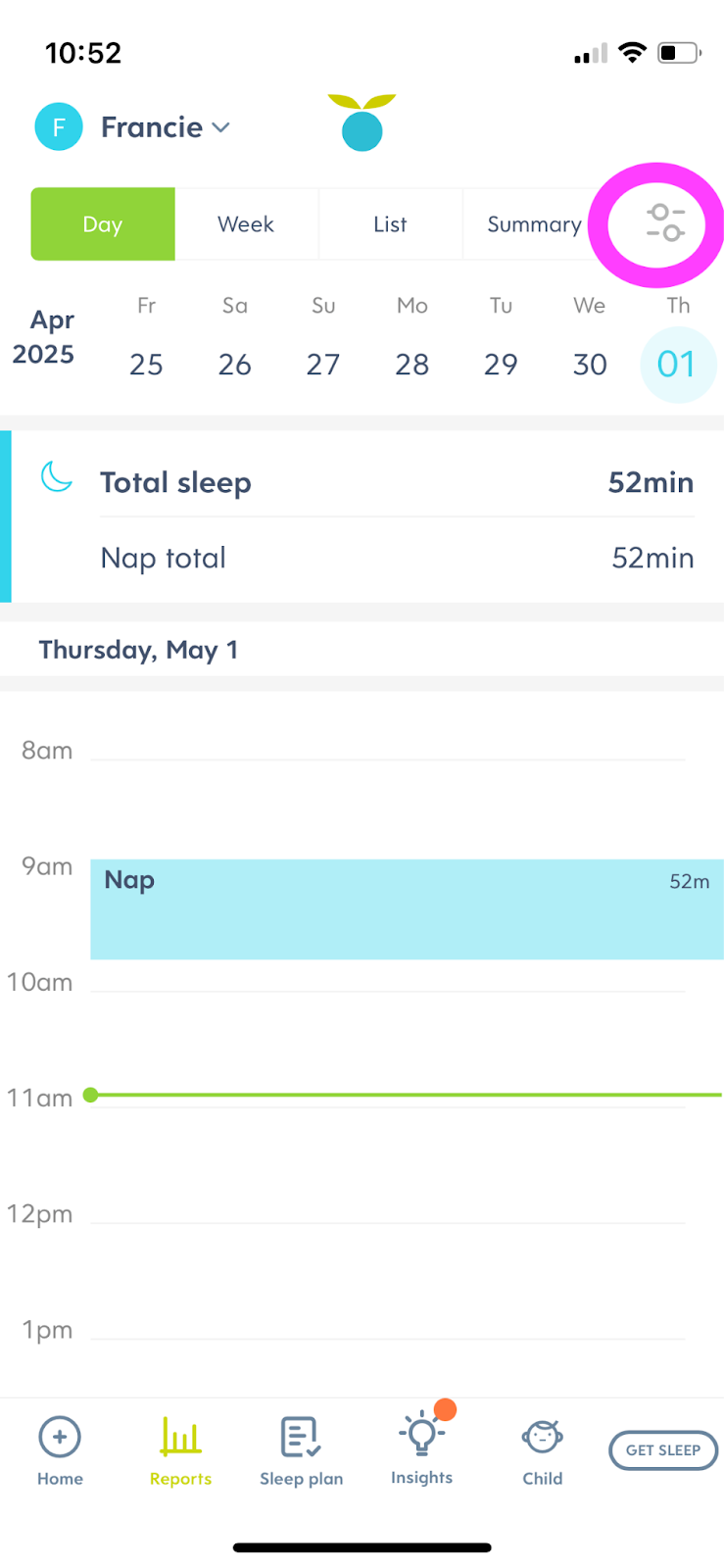Switch to the List view tab
Viewport: 724px width, 1568px height.
390,224
